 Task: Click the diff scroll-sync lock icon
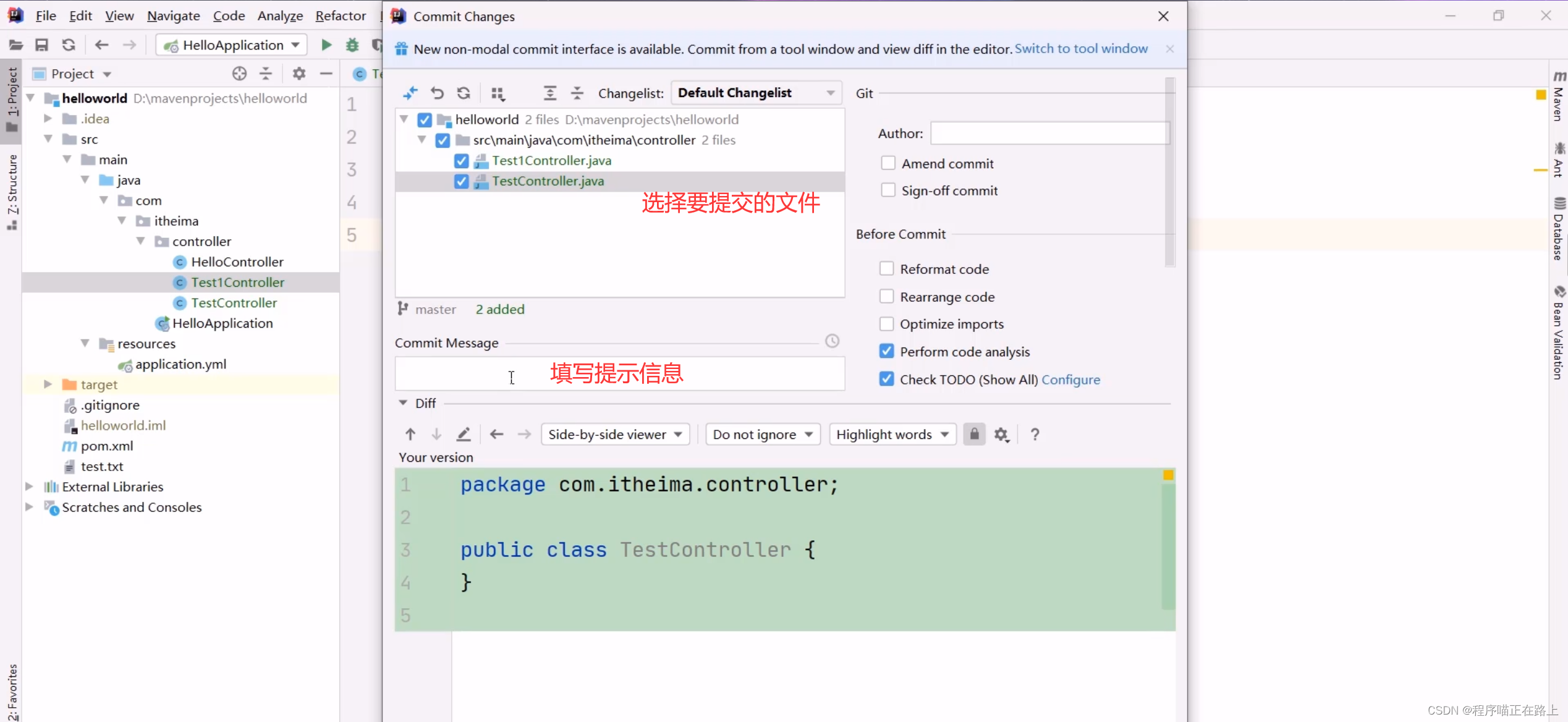974,434
